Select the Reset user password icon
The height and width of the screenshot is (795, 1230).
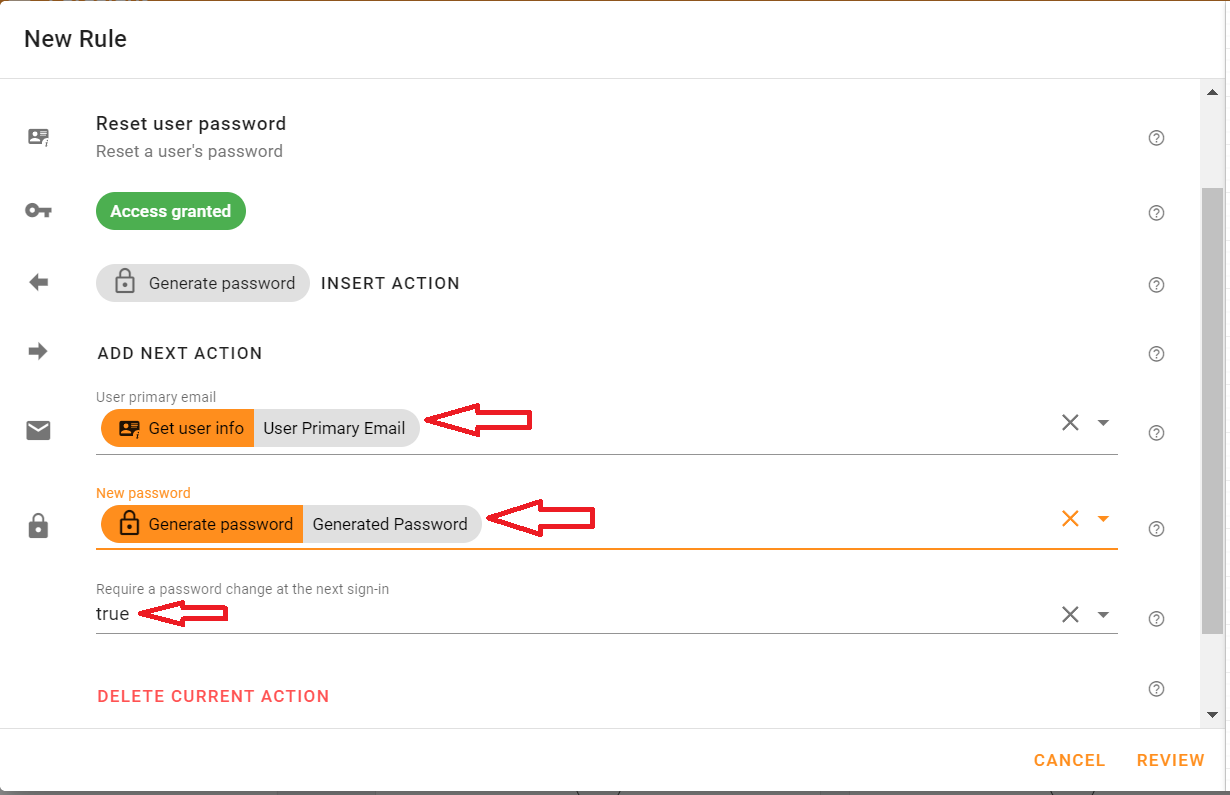coord(38,137)
